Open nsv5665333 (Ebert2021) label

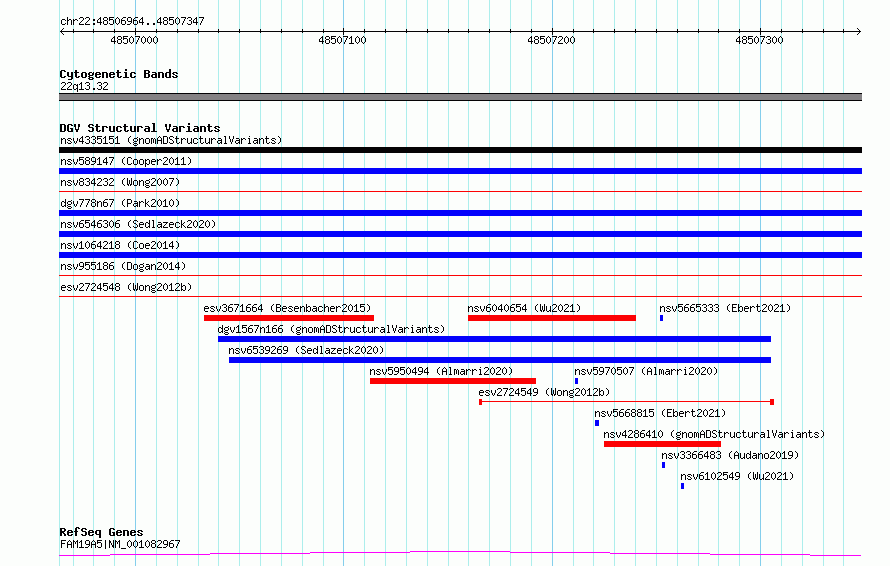tap(725, 308)
